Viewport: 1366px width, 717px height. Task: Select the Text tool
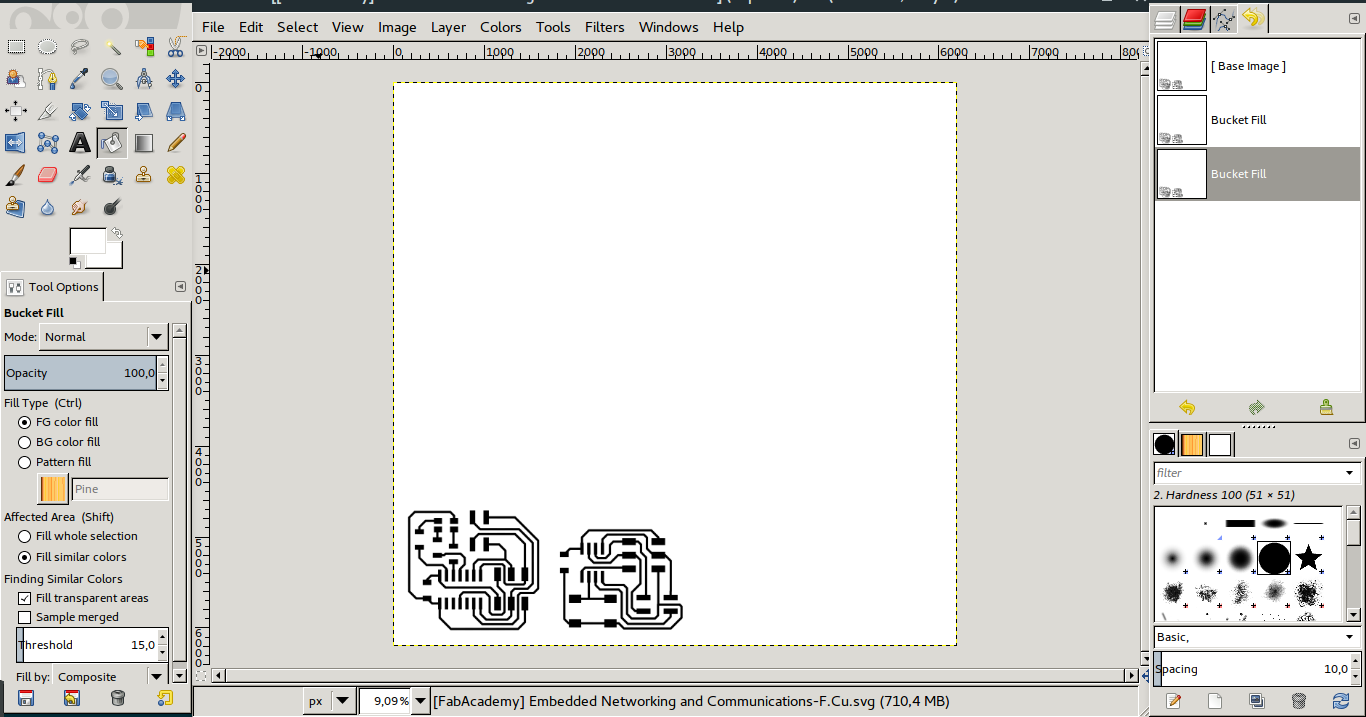pyautogui.click(x=80, y=142)
